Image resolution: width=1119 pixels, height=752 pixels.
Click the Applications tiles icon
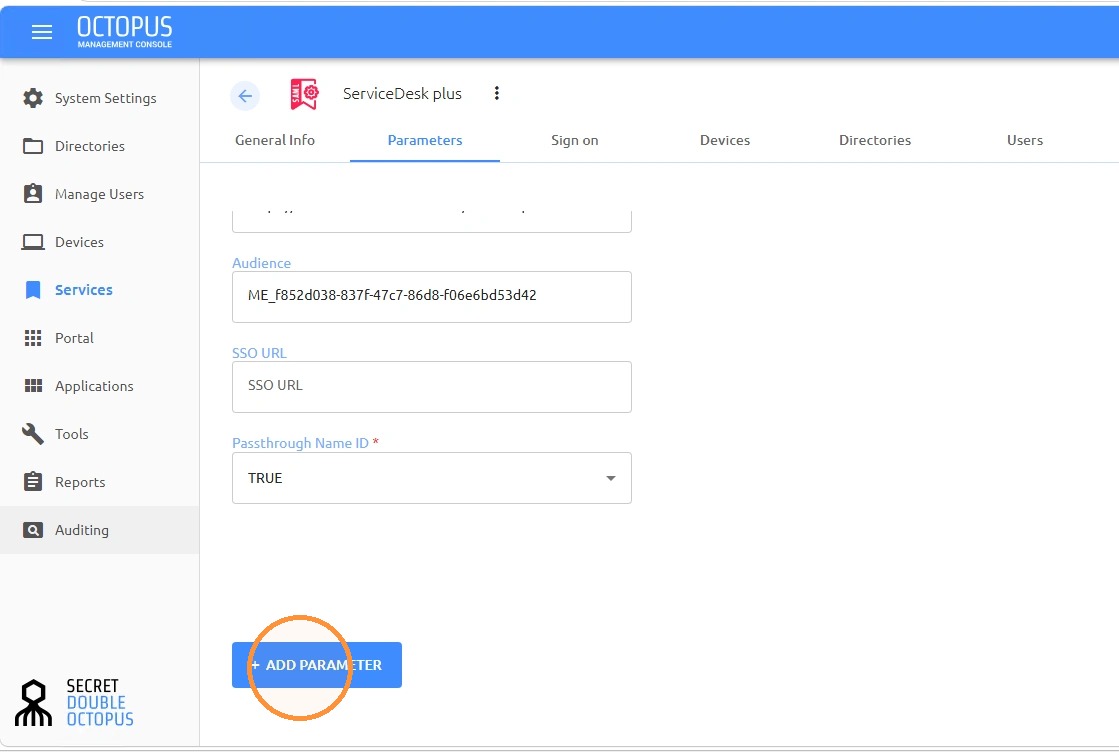pos(33,386)
